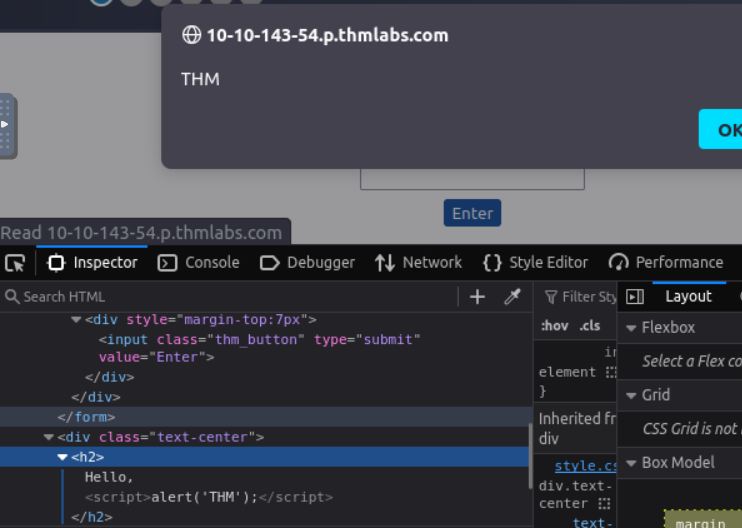Select the script alert('THM') node
This screenshot has height=528, width=742.
(209, 497)
